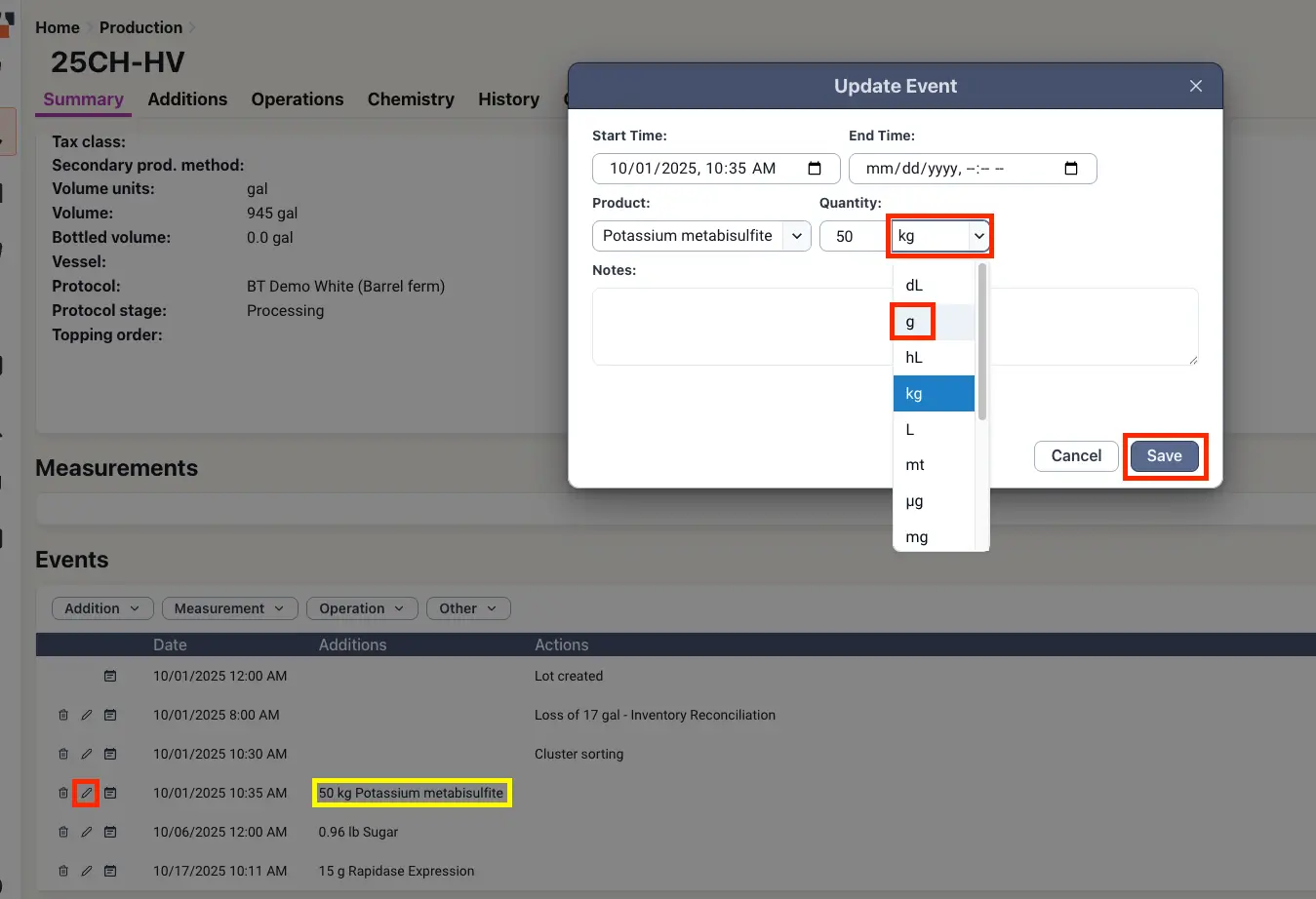Click edit pencil for Potassium metabisulfite event
The width and height of the screenshot is (1316, 899).
pos(86,793)
